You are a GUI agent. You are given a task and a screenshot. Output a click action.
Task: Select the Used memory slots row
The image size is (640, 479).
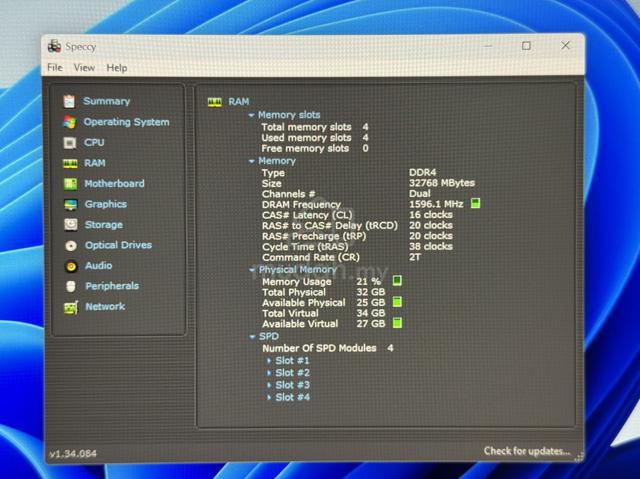click(315, 138)
